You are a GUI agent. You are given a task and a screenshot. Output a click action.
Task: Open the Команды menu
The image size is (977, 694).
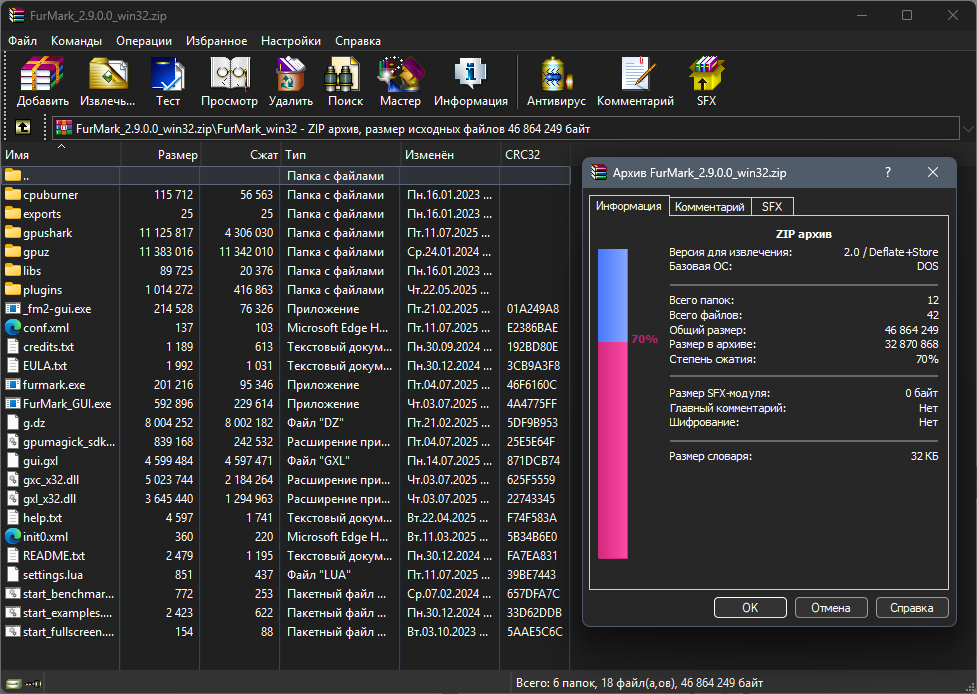click(77, 40)
